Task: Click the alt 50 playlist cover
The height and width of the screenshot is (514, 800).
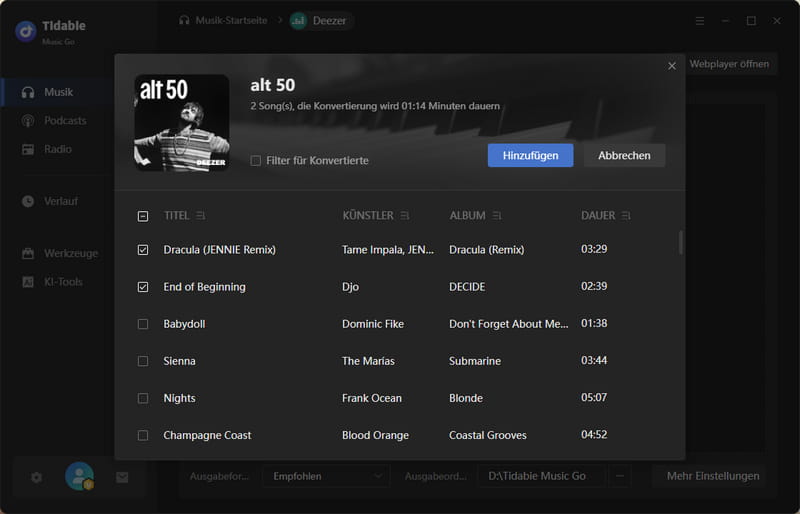Action: [182, 123]
